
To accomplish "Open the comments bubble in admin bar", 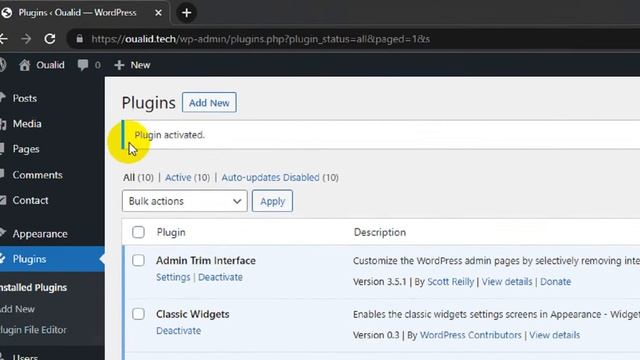I will [89, 65].
